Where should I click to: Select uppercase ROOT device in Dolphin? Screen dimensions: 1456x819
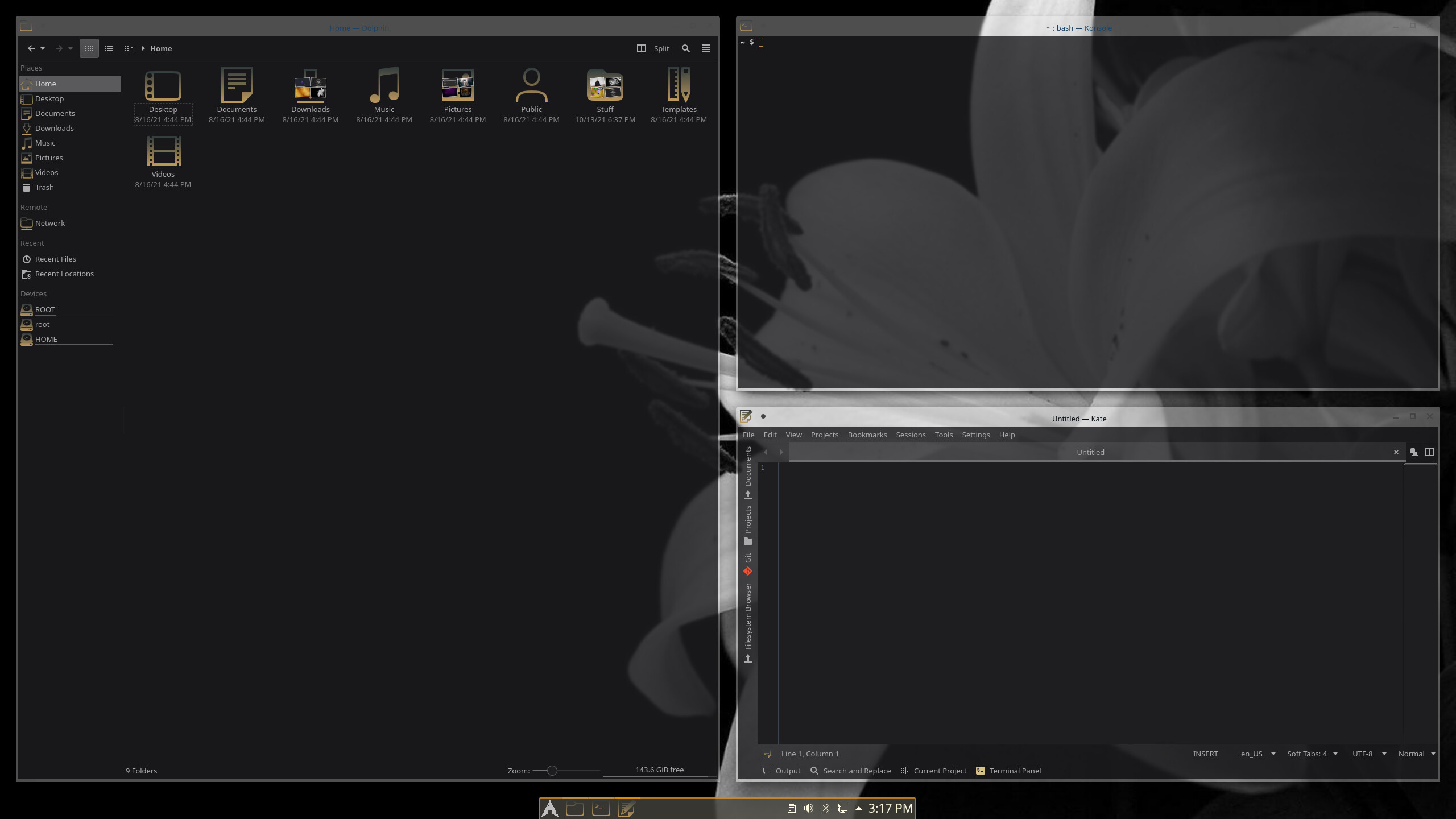tap(70, 309)
